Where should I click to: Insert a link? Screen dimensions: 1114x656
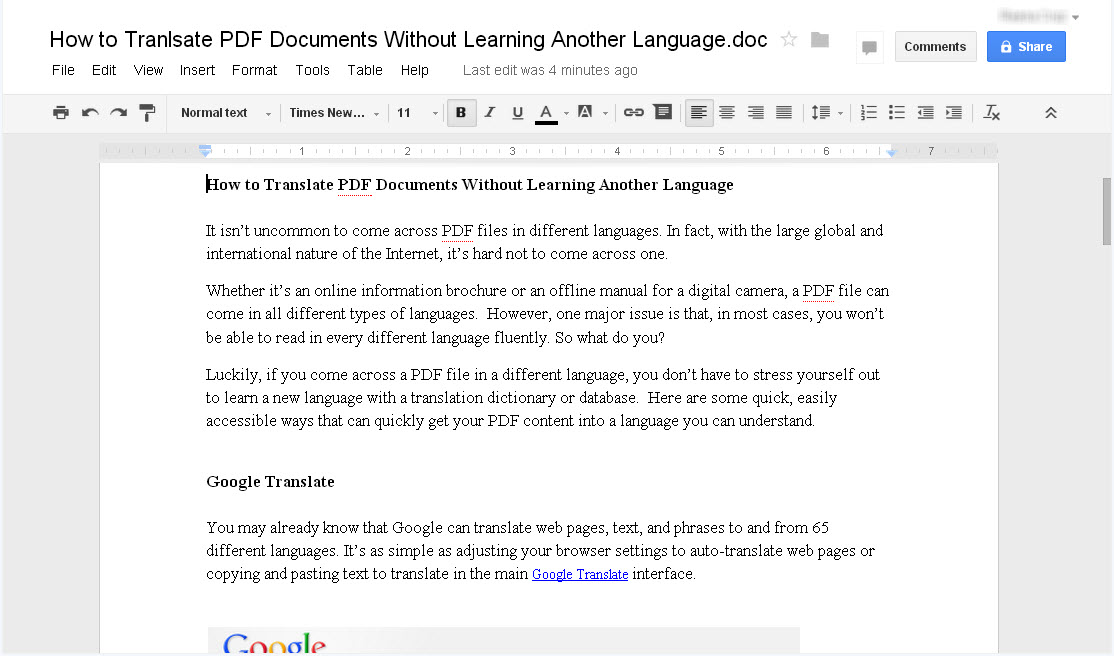(x=633, y=112)
